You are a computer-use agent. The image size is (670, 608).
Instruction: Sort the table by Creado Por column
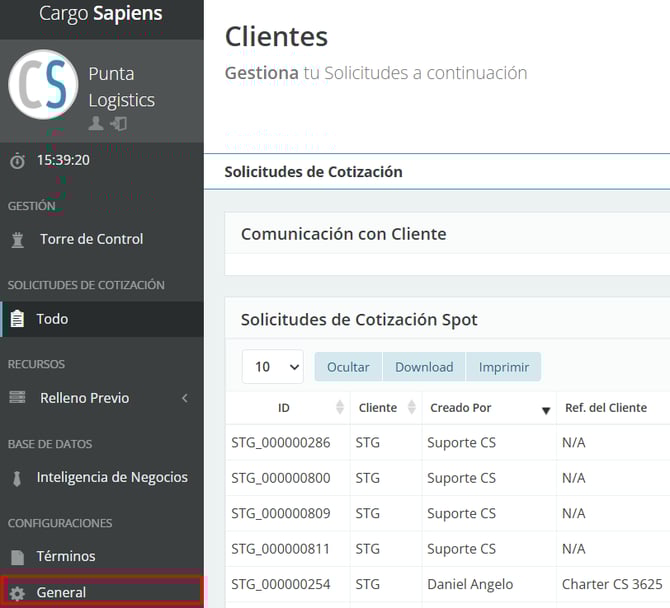(546, 408)
